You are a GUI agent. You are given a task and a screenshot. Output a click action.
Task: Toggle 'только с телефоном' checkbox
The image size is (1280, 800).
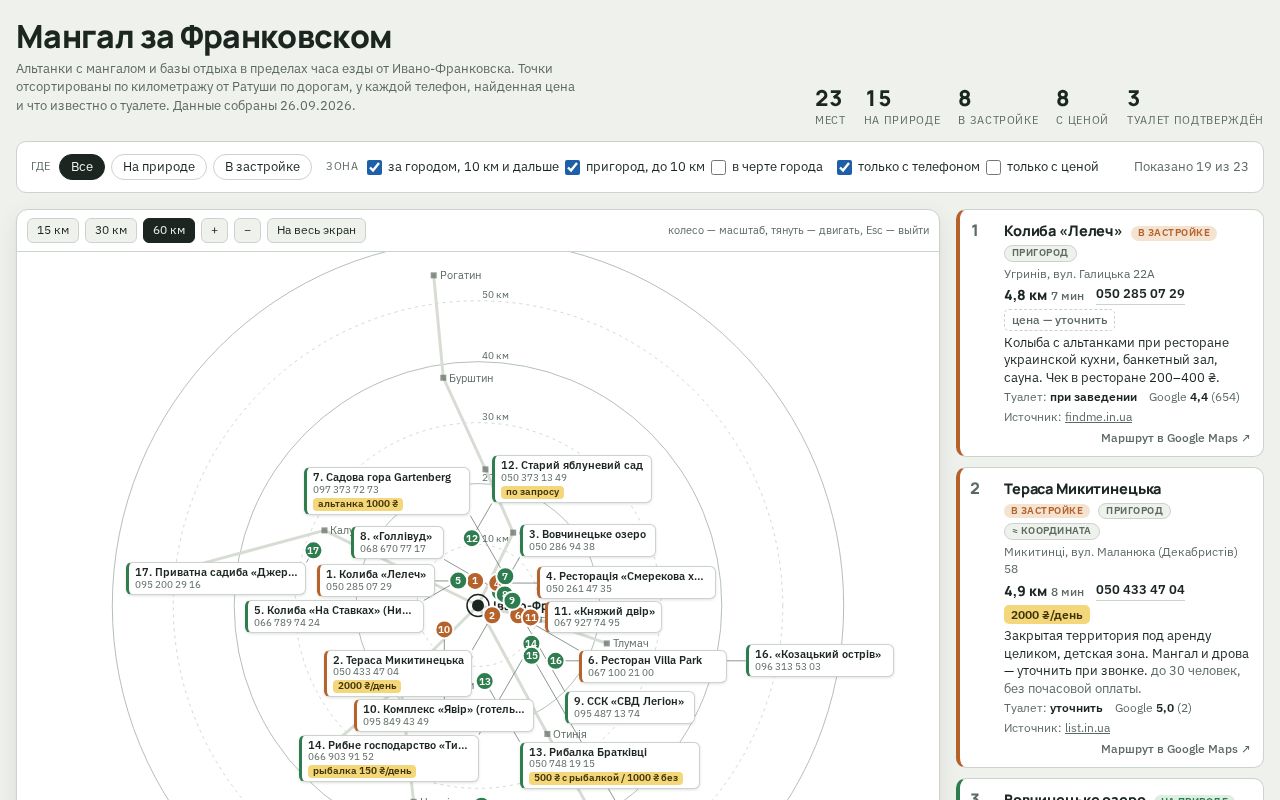845,167
